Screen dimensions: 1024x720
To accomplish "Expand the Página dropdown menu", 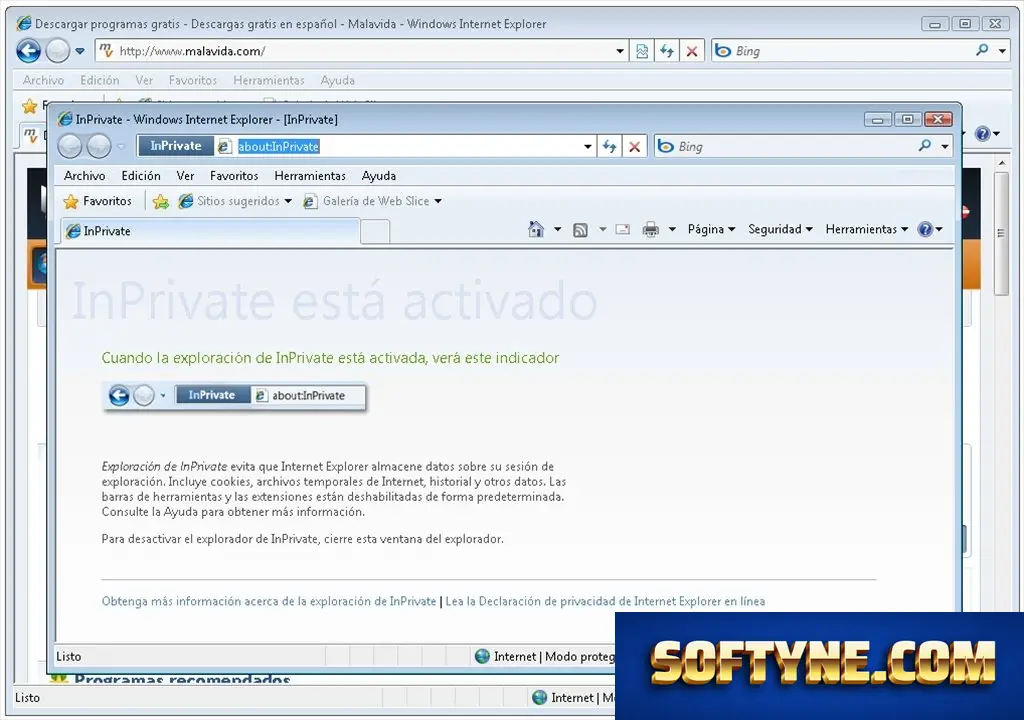I will click(711, 229).
